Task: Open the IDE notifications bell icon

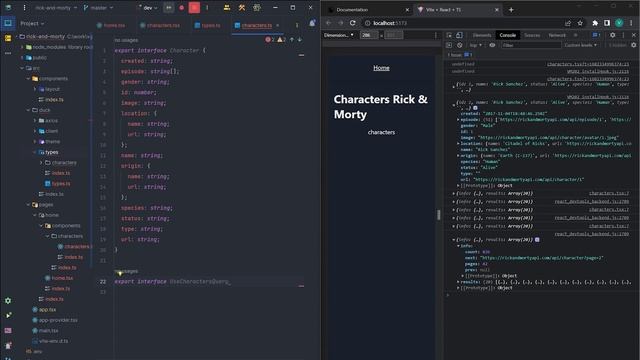Action: [312, 23]
